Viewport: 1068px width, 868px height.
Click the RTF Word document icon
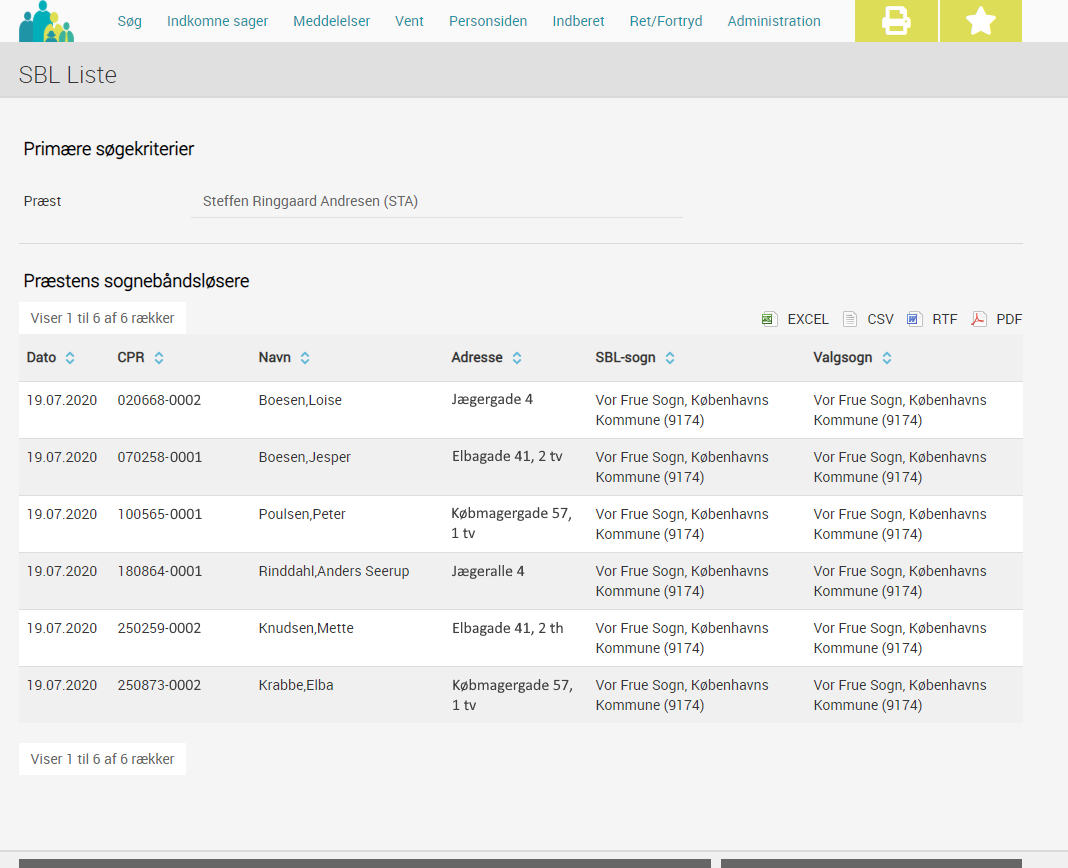coord(914,319)
